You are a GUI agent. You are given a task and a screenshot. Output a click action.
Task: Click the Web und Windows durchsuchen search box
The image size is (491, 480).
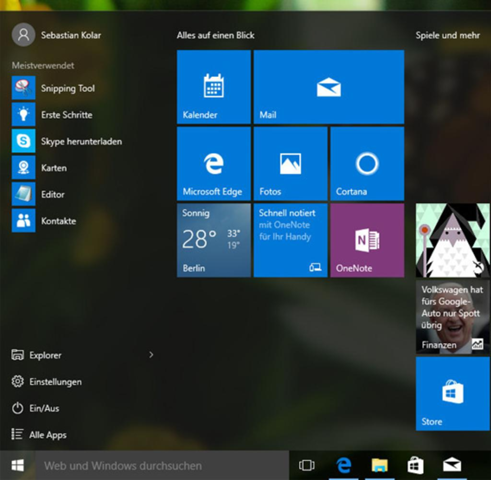click(162, 465)
